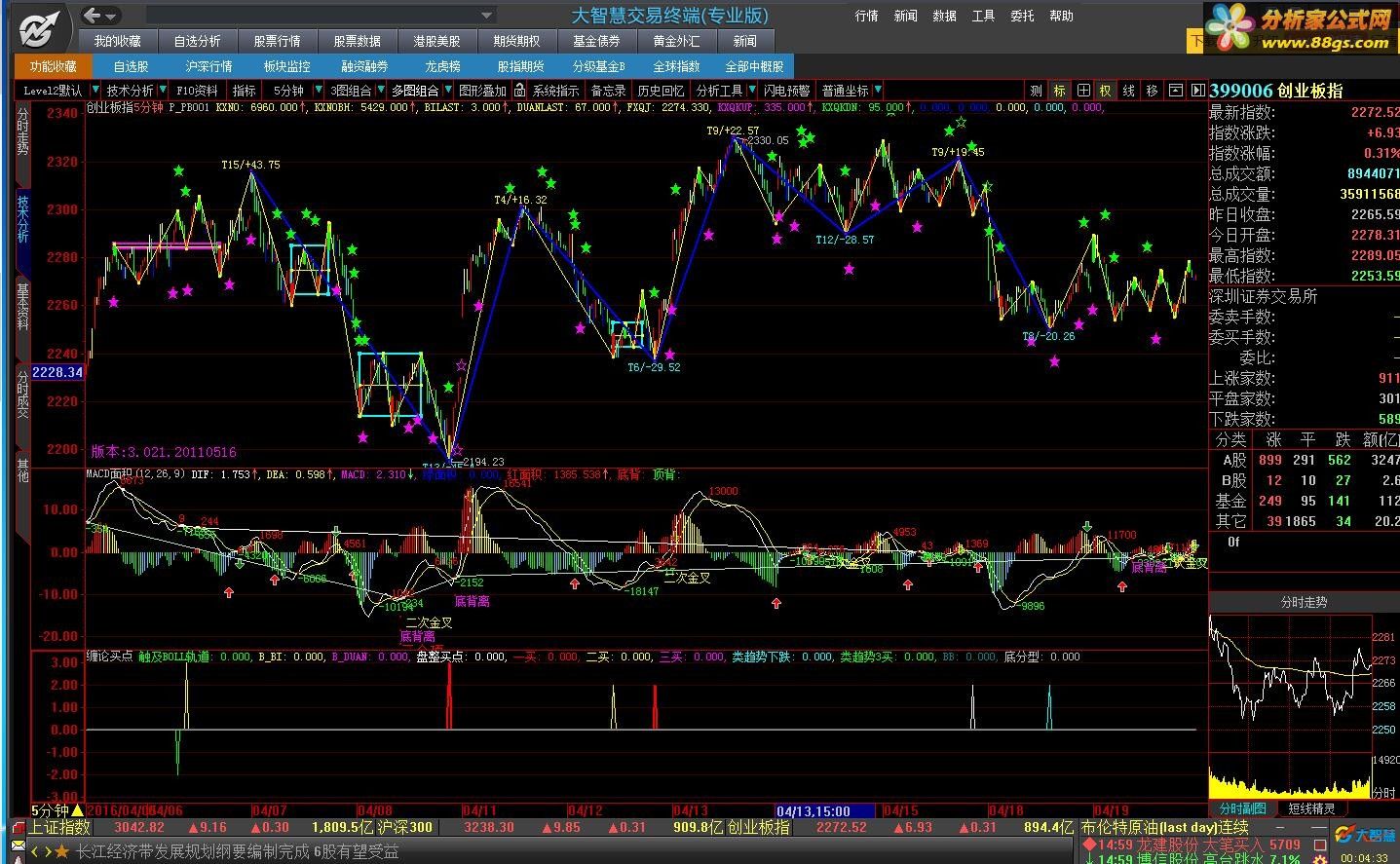Expand 技术分析 dropdown arrow
This screenshot has height=864, width=1400.
coord(163,91)
